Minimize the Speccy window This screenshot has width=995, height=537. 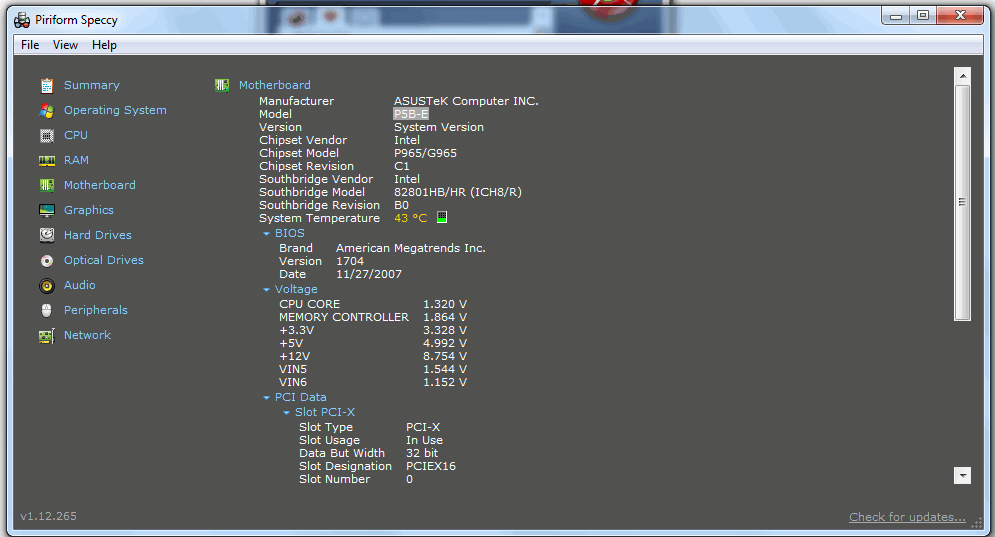(x=895, y=17)
